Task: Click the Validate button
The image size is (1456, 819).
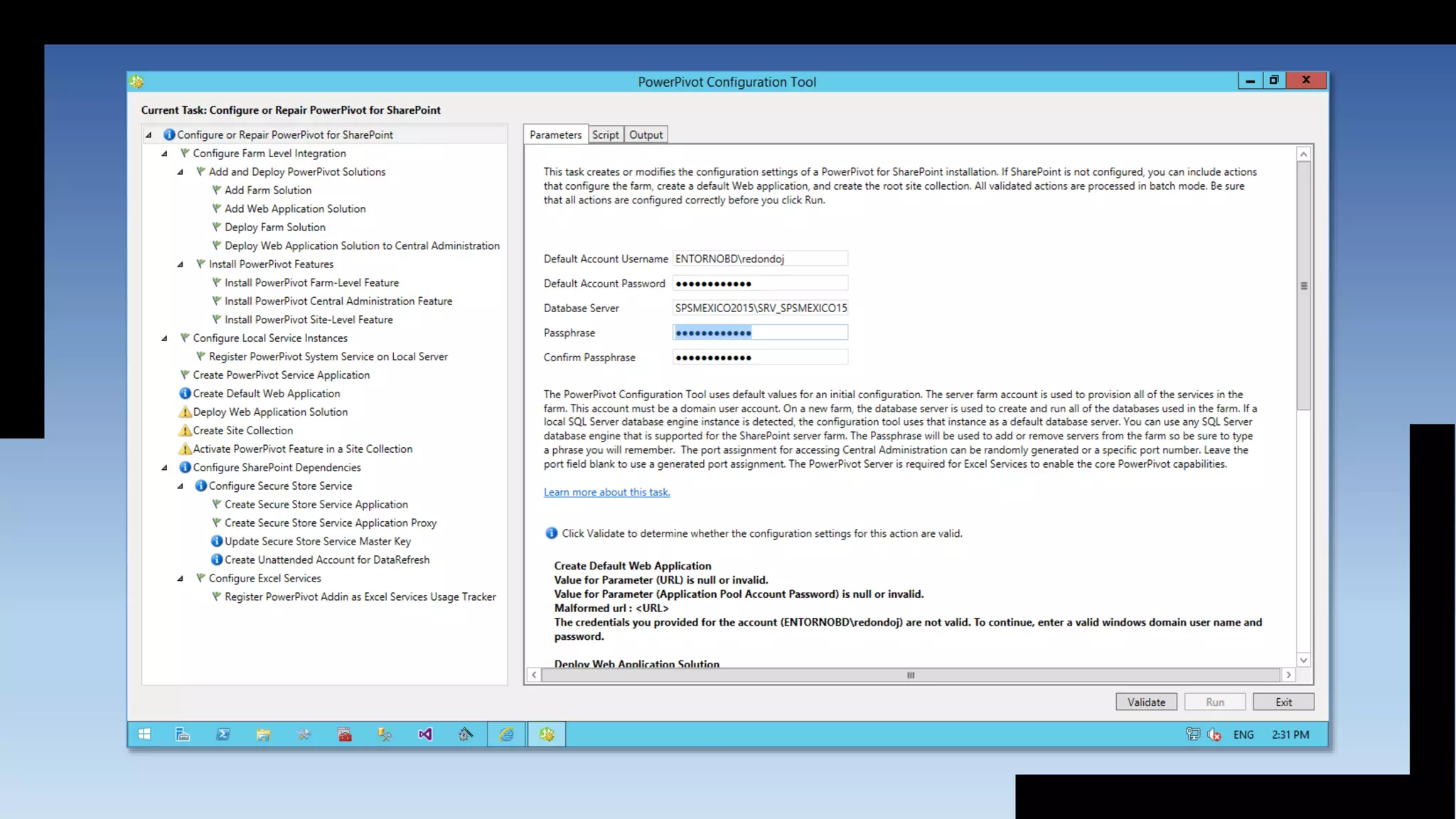Action: tap(1146, 702)
